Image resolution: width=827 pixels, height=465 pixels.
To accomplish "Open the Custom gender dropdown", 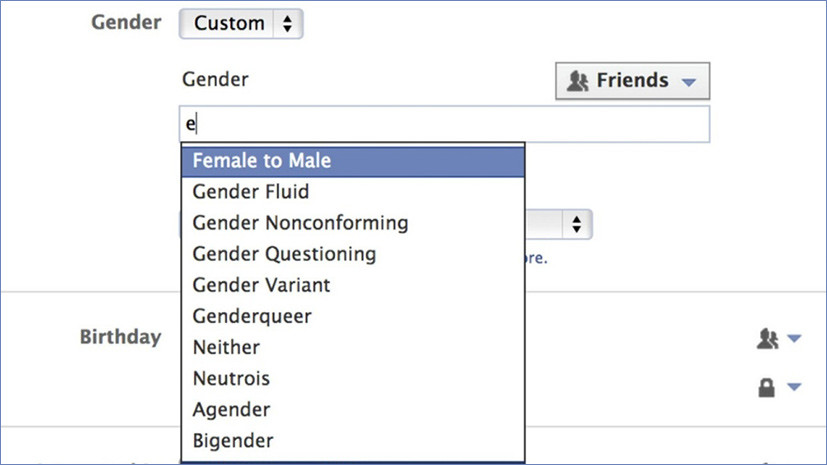I will pyautogui.click(x=241, y=24).
